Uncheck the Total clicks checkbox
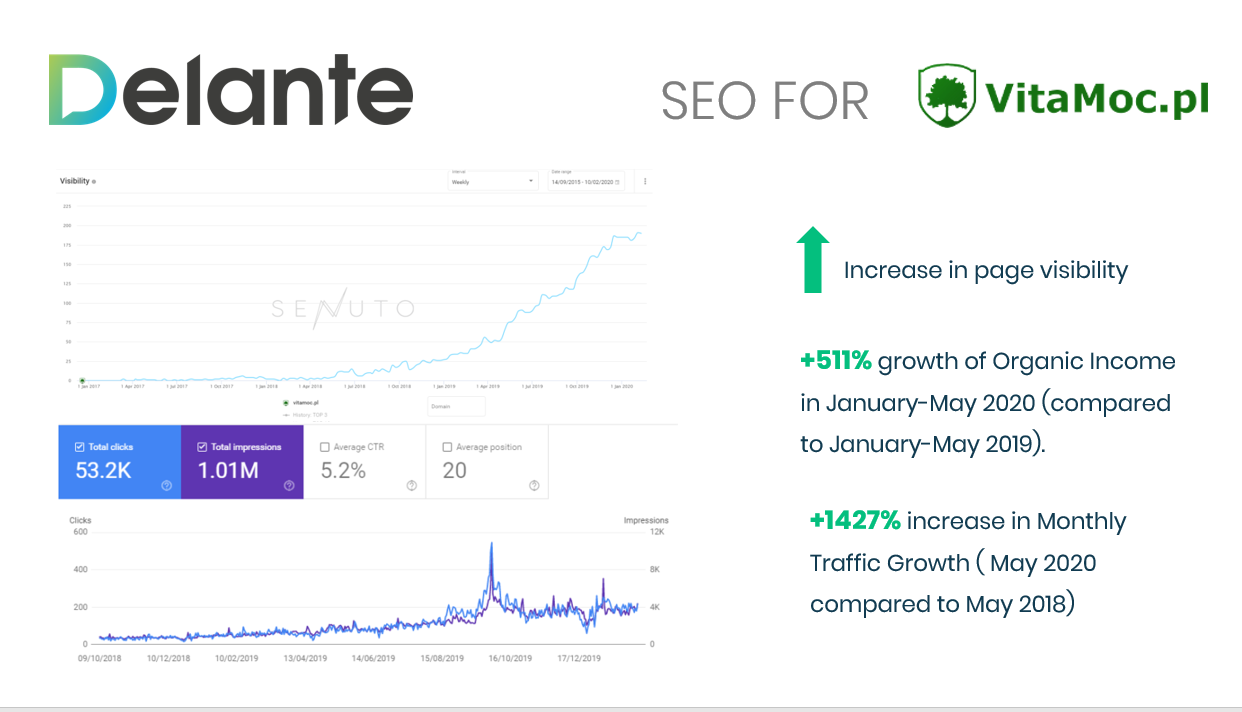 click(80, 447)
